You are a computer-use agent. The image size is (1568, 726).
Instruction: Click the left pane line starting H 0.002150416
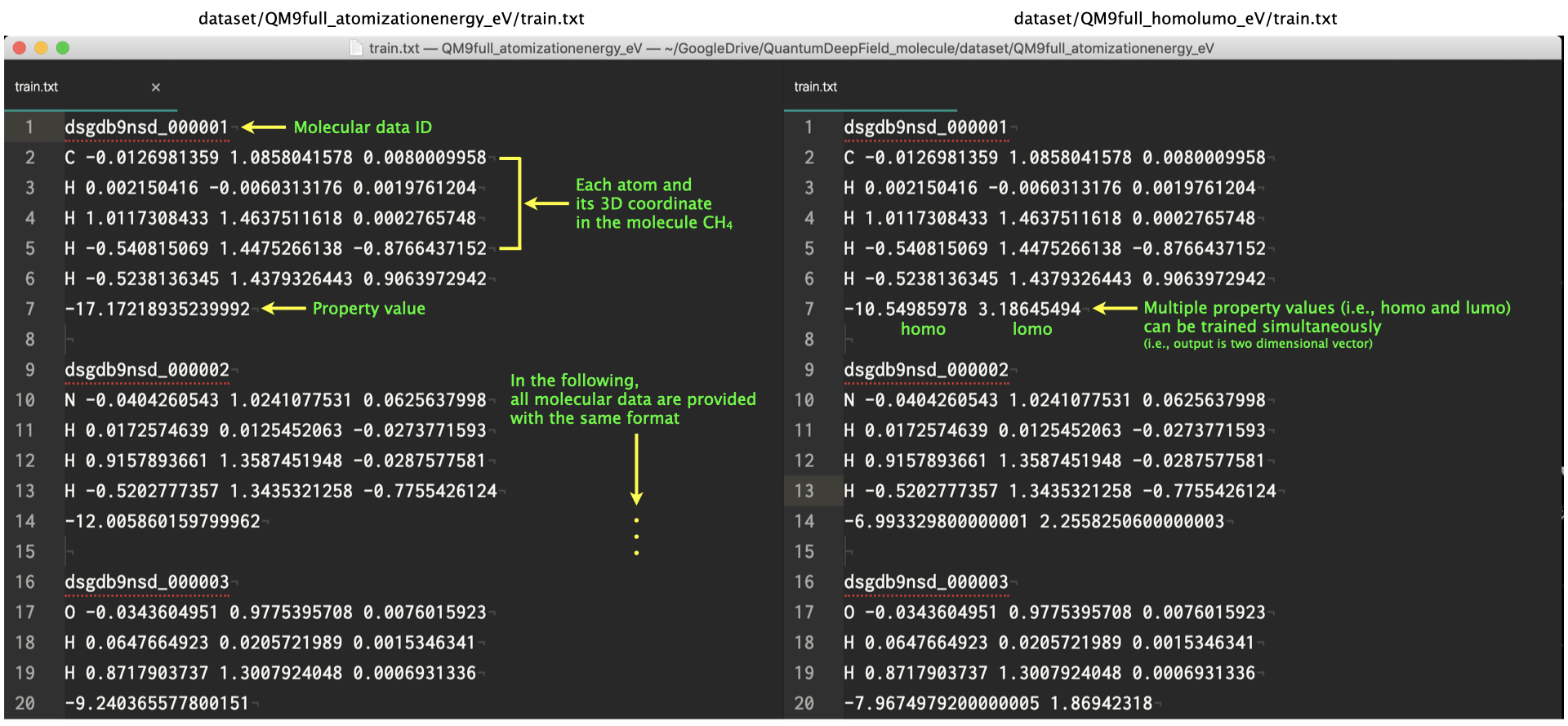[x=270, y=188]
